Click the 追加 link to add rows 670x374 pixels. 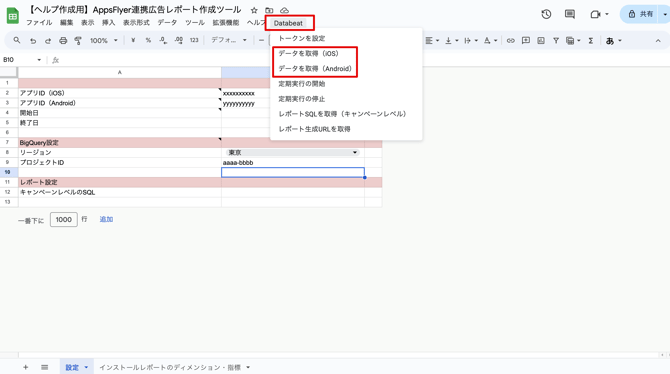[x=106, y=219]
